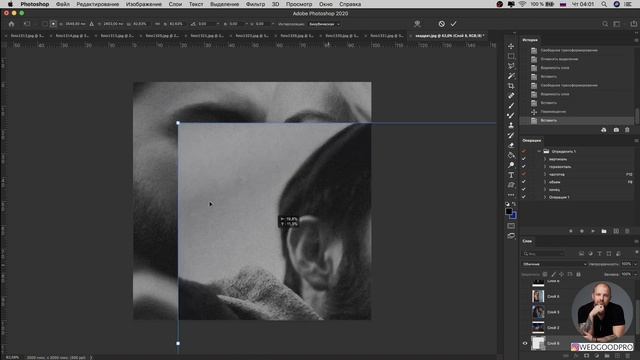The height and width of the screenshot is (360, 640).
Task: Open the Изображение menu
Action: 144,4
